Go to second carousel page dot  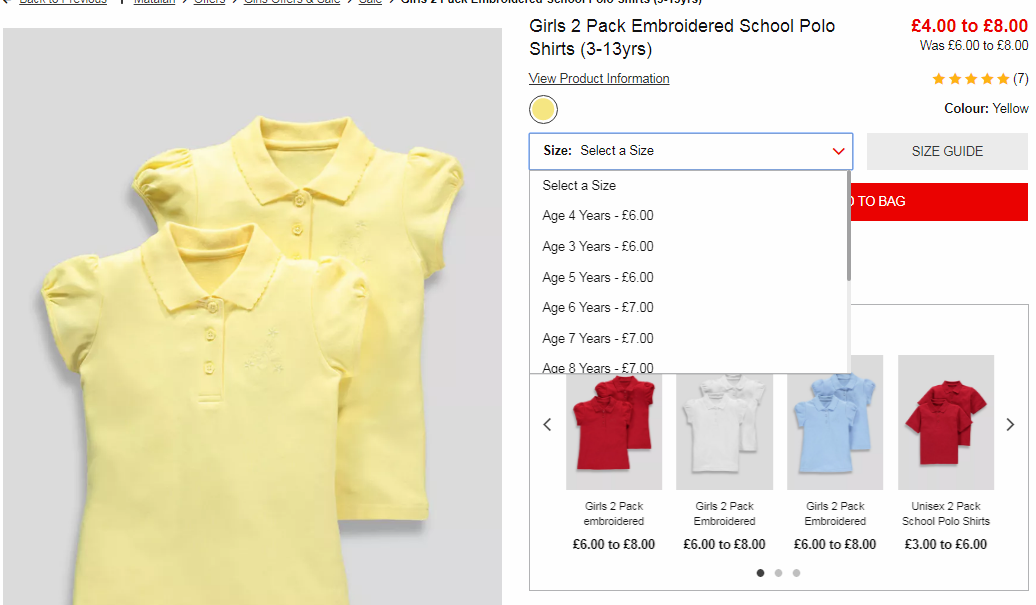(x=778, y=573)
